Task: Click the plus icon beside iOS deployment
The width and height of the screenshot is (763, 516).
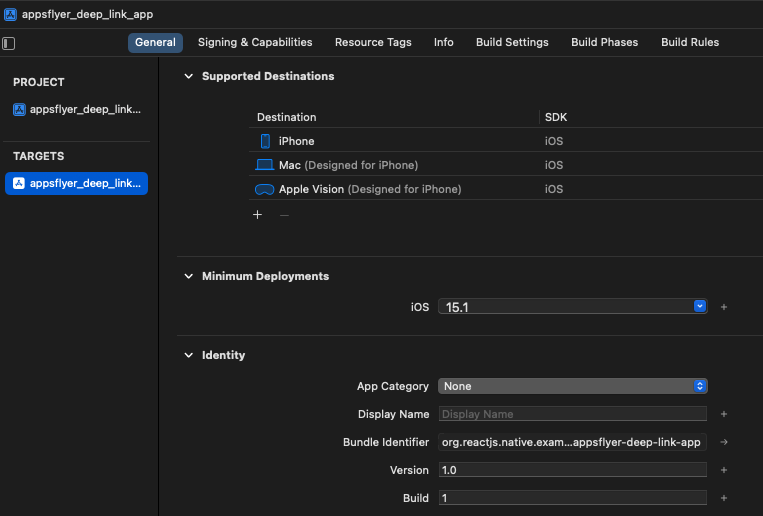Action: tap(724, 307)
